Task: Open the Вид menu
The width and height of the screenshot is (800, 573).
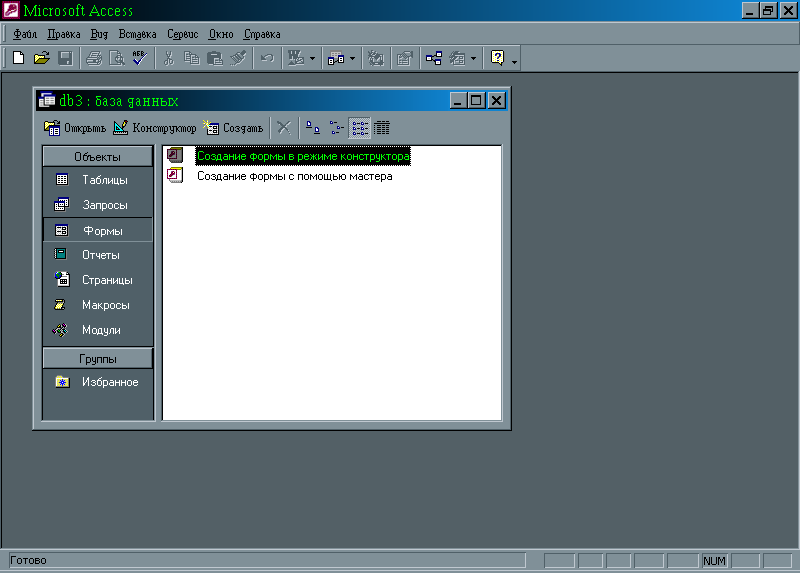Action: (x=99, y=34)
